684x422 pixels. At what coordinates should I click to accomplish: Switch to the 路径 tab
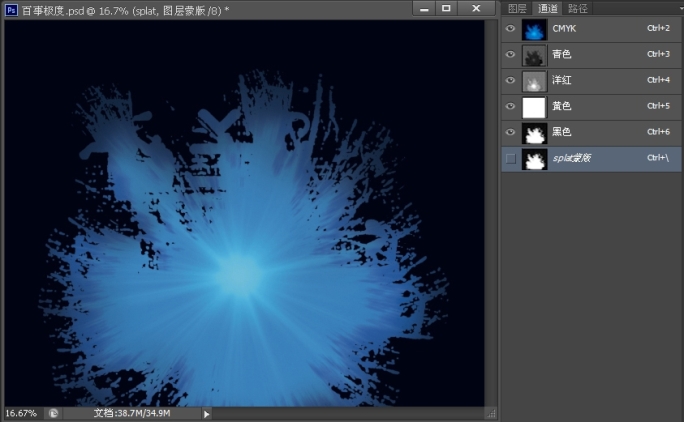click(x=577, y=8)
